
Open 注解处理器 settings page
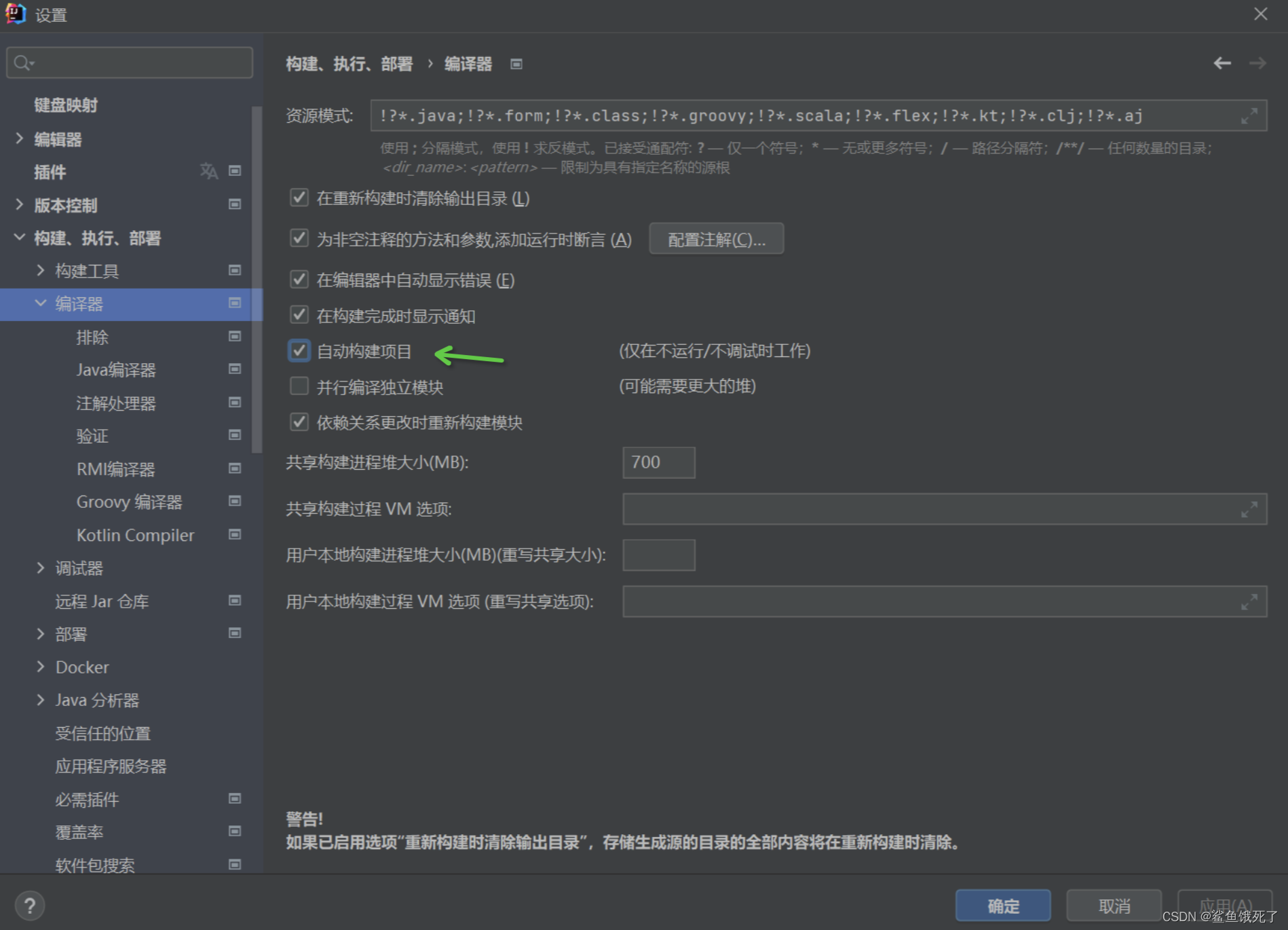(x=116, y=403)
